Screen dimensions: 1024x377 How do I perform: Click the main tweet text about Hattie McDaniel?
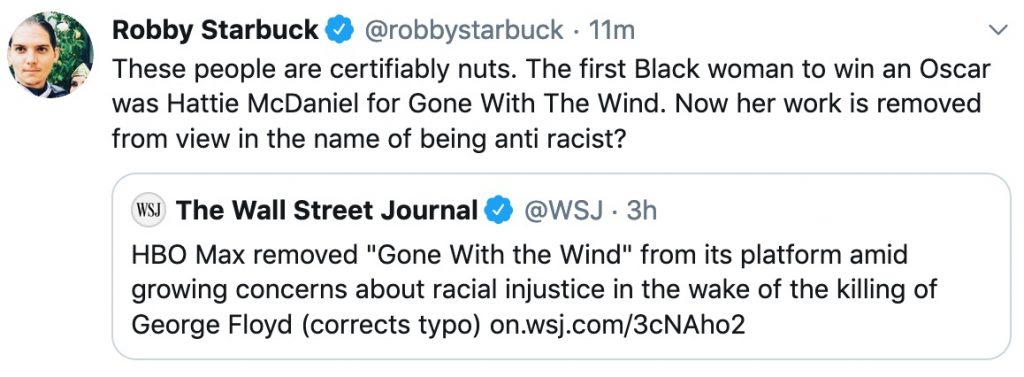point(551,104)
